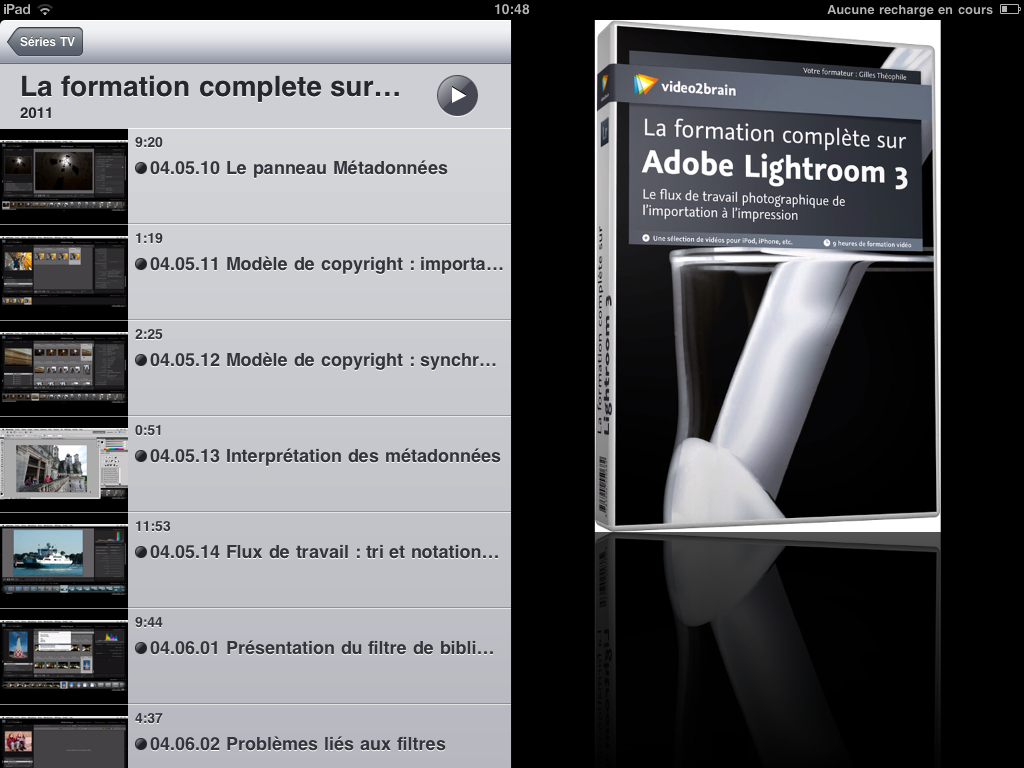Click the unwatched dot beside 04.05.10
This screenshot has width=1024, height=768.
click(140, 168)
